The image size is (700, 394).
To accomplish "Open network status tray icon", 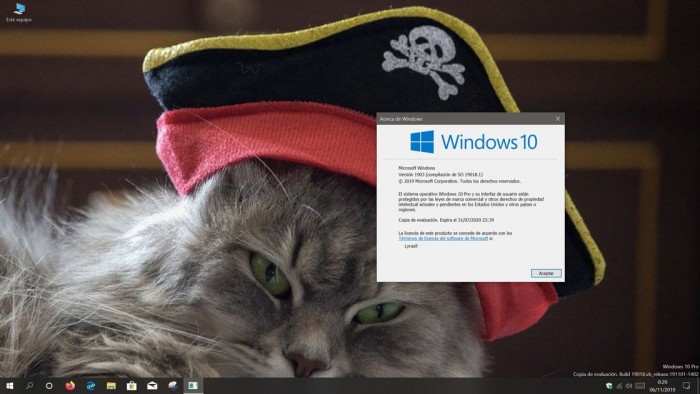I will point(619,386).
